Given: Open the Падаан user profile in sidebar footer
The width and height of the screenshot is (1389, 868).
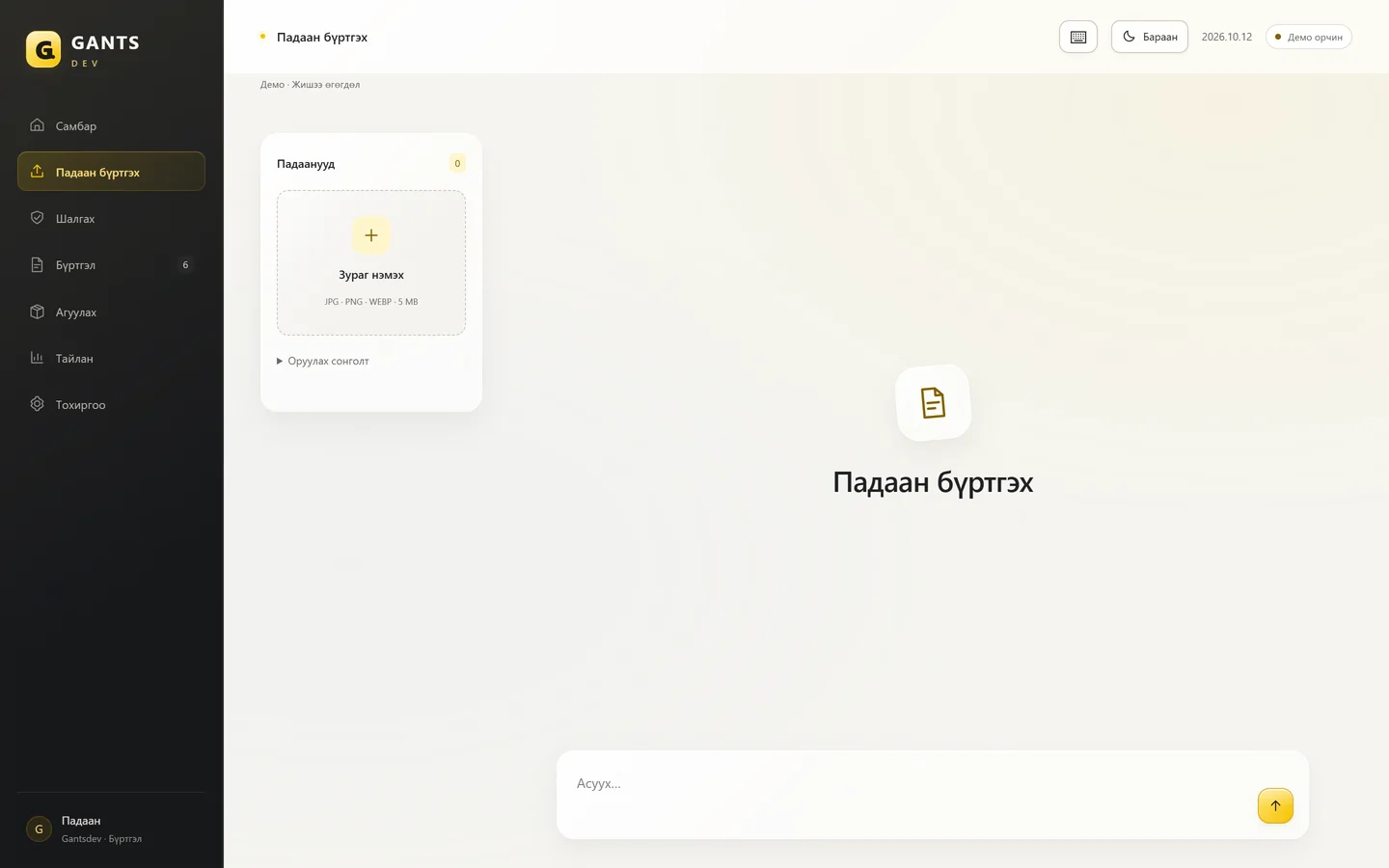Looking at the screenshot, I should tap(111, 828).
